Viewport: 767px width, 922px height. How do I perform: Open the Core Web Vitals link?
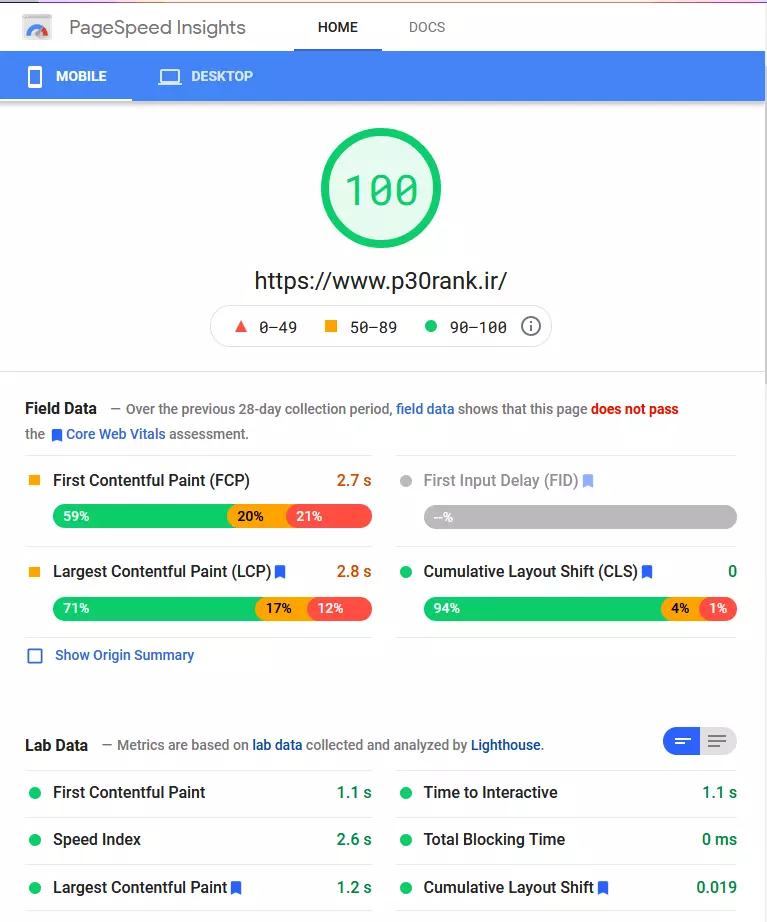point(115,435)
